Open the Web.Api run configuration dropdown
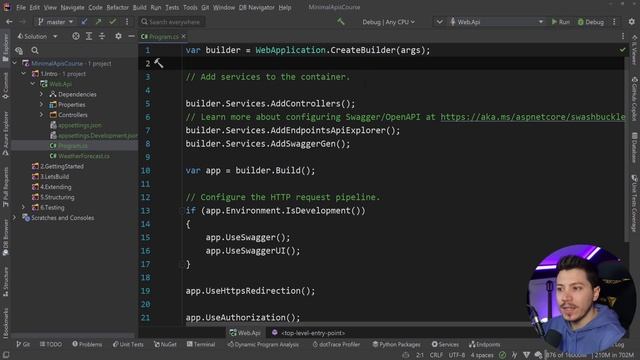The height and width of the screenshot is (360, 640). [496, 22]
